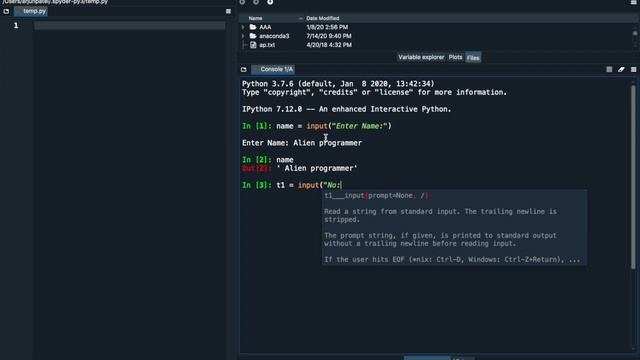
Task: Open the Files pane options menu icon
Action: (x=633, y=2)
